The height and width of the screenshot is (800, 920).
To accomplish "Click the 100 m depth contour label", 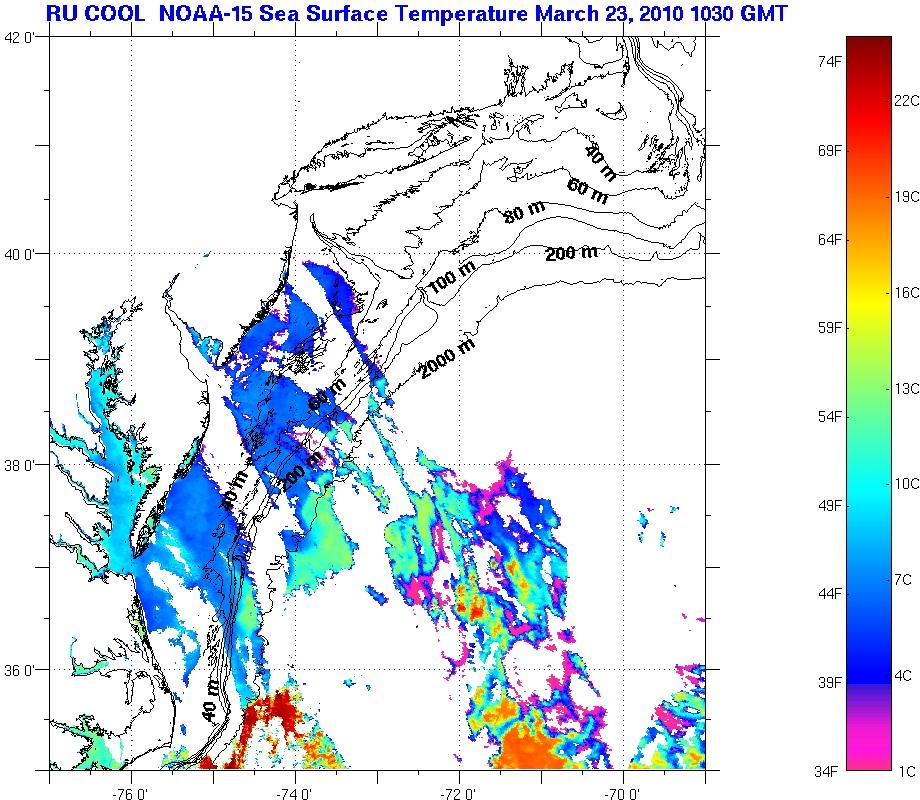I will [x=452, y=276].
